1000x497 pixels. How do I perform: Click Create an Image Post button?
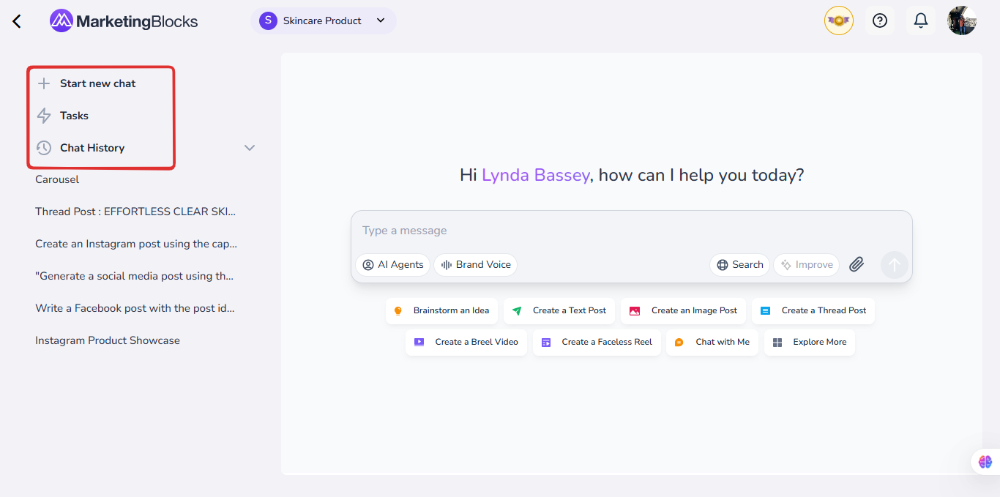point(684,311)
